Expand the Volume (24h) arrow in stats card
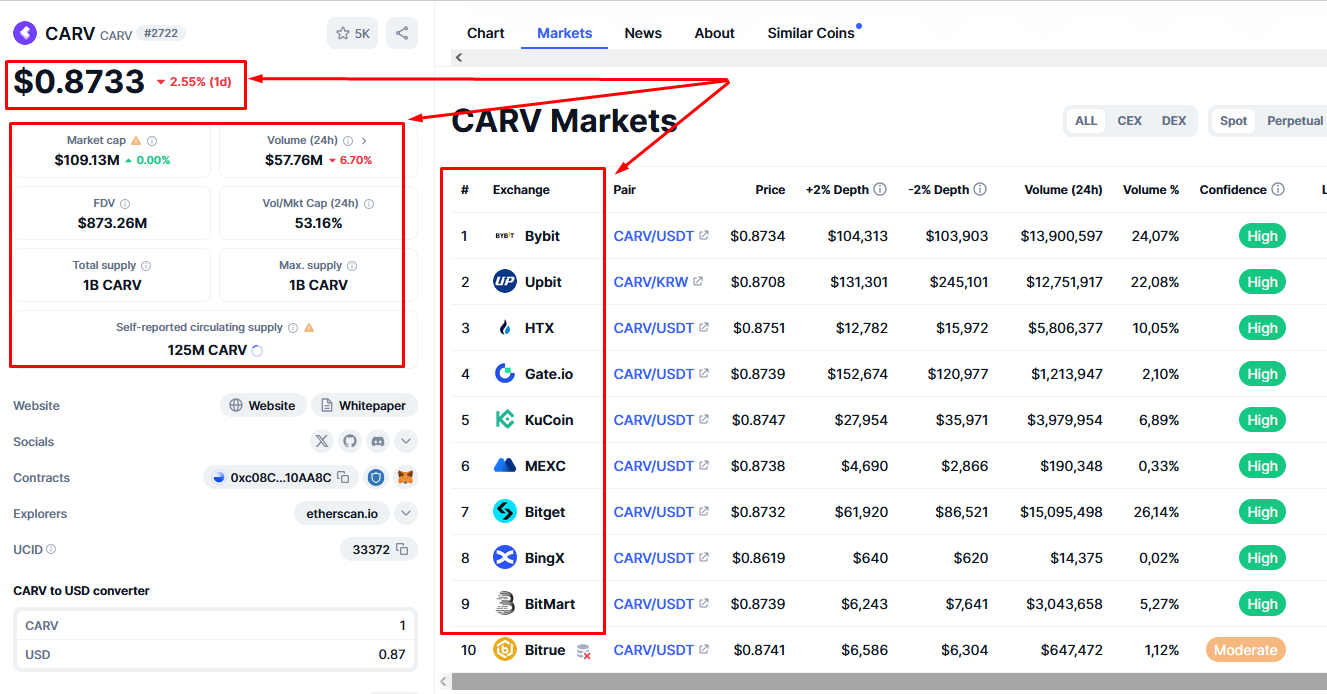The height and width of the screenshot is (694, 1327). [364, 141]
